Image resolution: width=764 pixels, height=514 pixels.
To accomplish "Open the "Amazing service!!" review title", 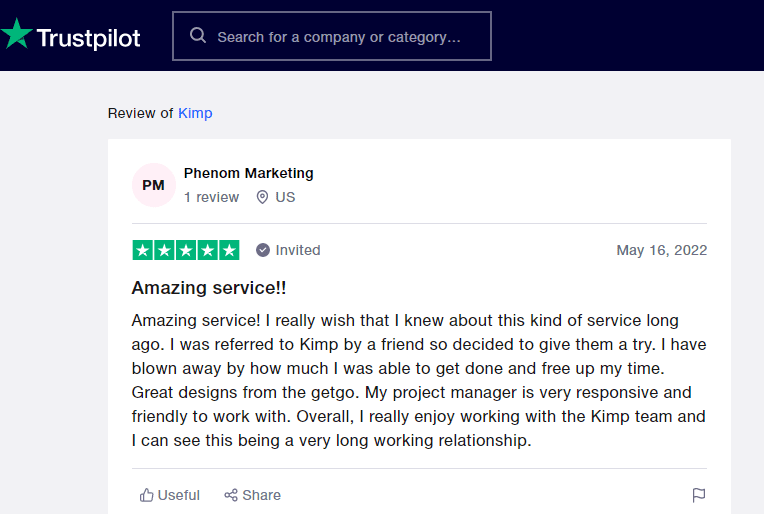I will pos(209,288).
